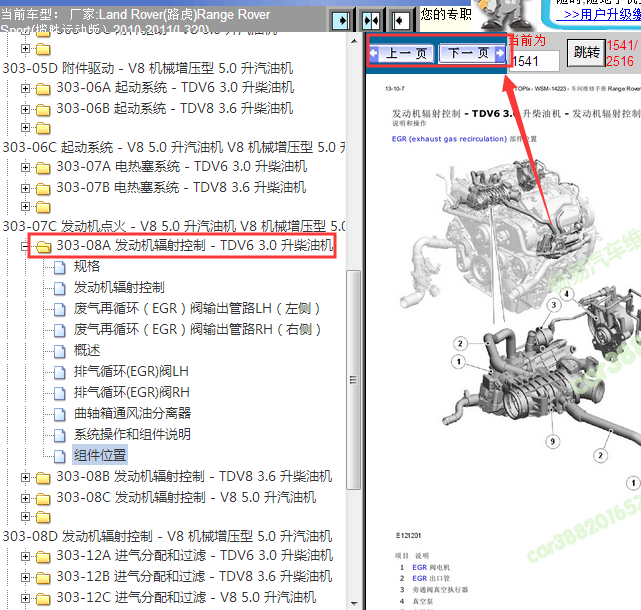The image size is (641, 610).
Task: Expand 303-06B 起动系统 TDV8 folder
Action: click(x=25, y=109)
